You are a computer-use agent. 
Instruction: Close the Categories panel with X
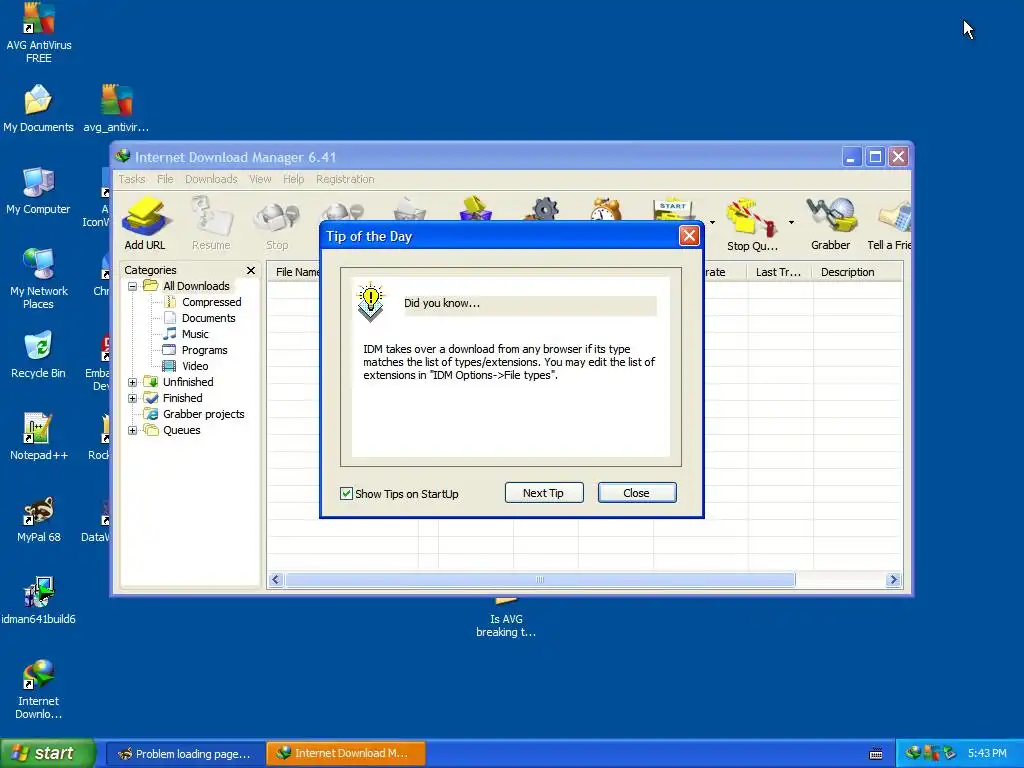pos(251,270)
